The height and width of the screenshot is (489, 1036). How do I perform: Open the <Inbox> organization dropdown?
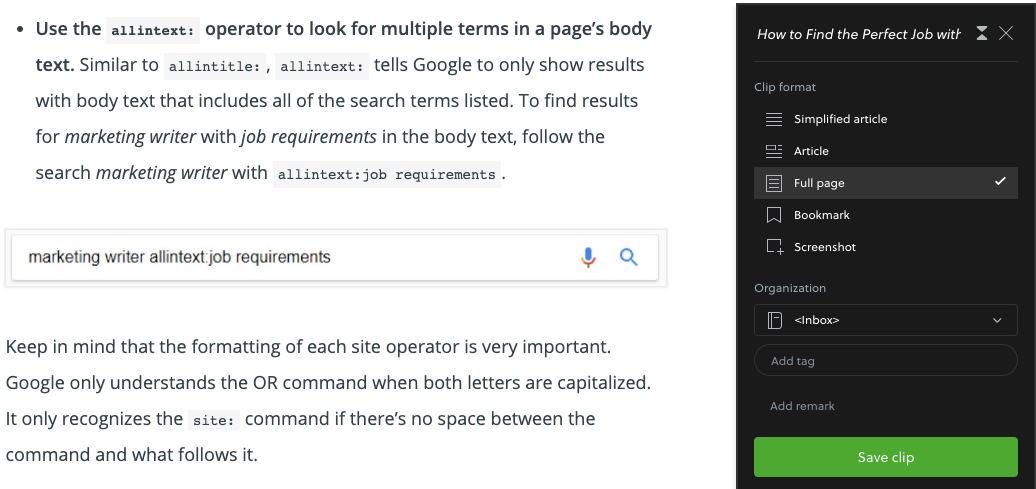[x=885, y=320]
